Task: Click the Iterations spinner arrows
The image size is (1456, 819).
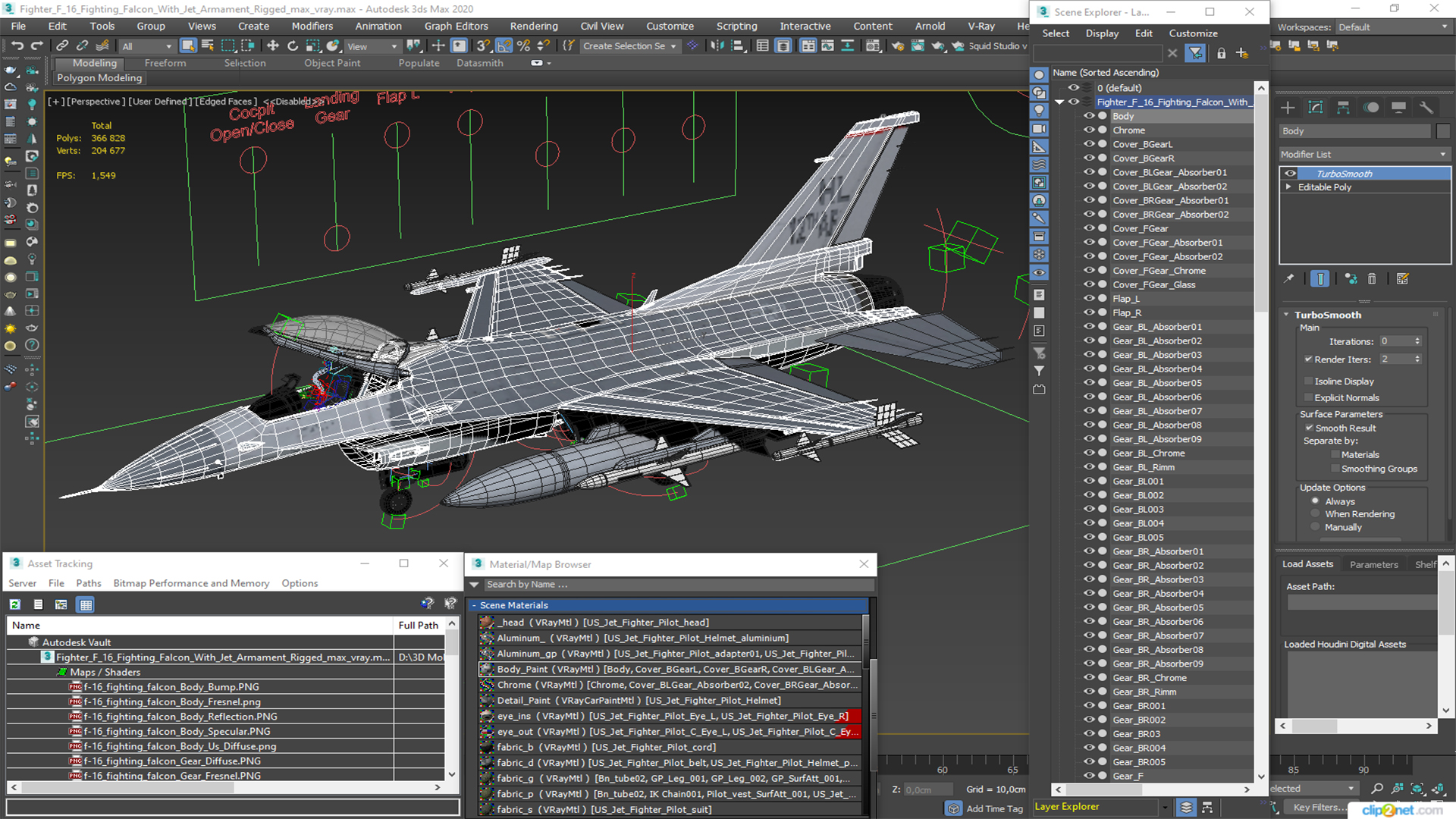Action: click(1417, 341)
